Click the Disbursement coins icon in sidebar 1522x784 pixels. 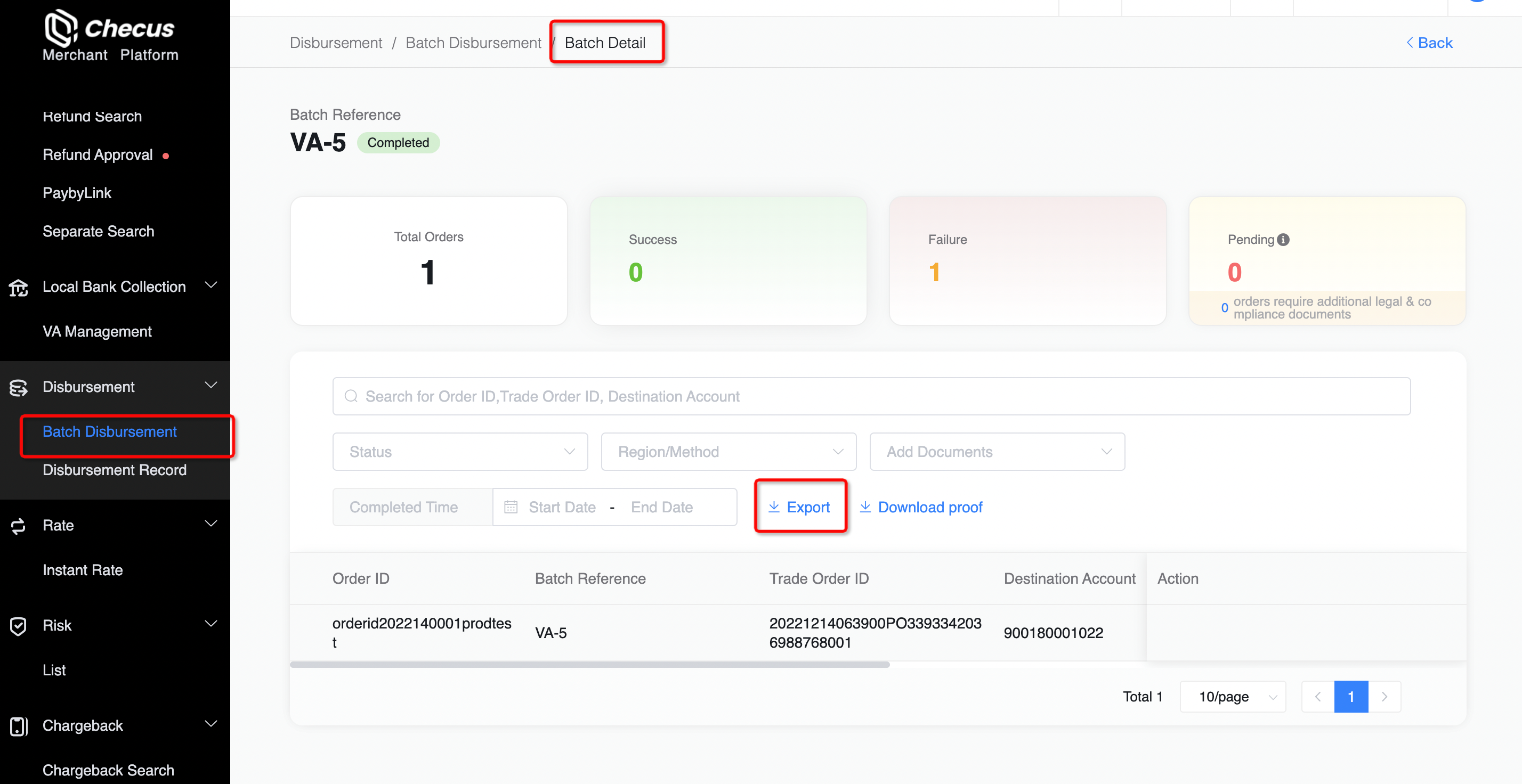pyautogui.click(x=18, y=387)
